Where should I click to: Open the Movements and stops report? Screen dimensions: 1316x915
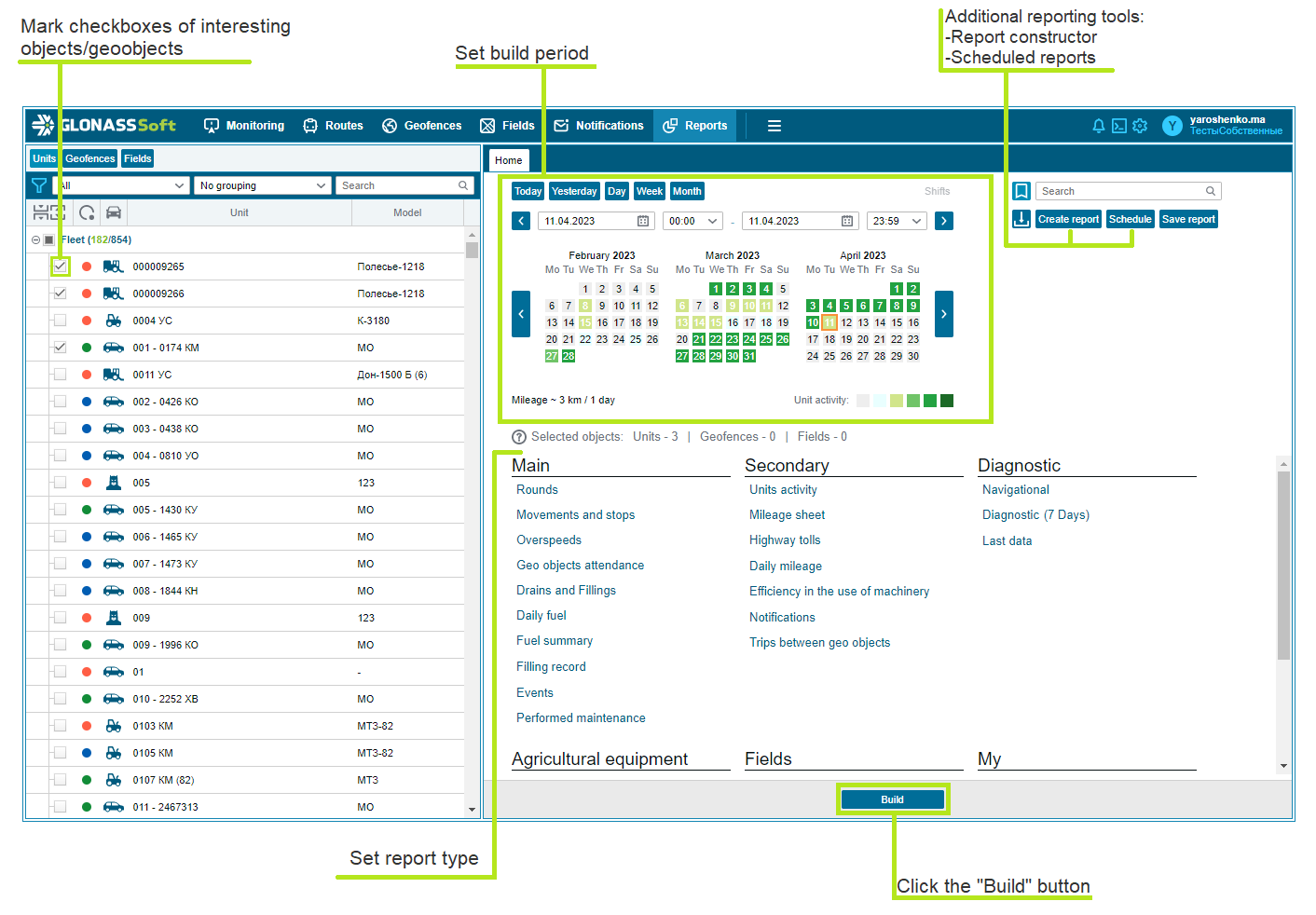click(575, 515)
